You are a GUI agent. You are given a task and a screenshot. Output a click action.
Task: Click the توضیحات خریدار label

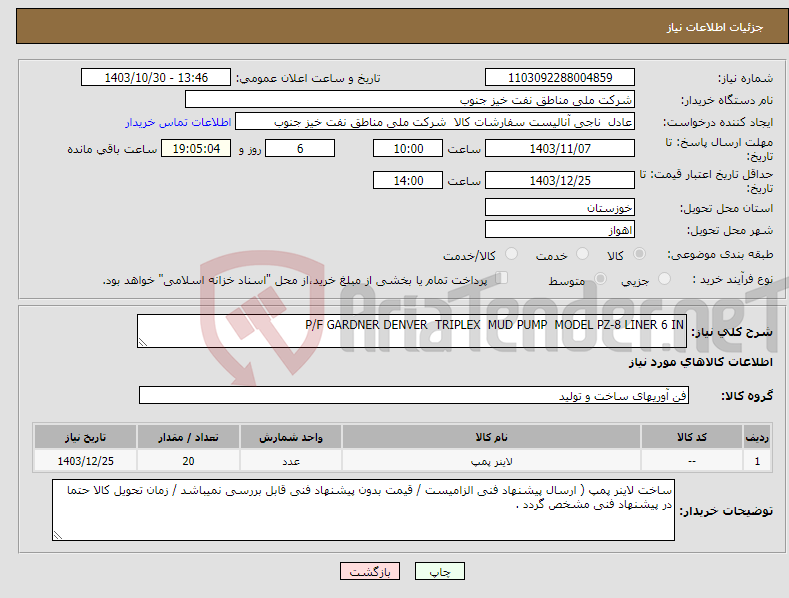(x=726, y=511)
